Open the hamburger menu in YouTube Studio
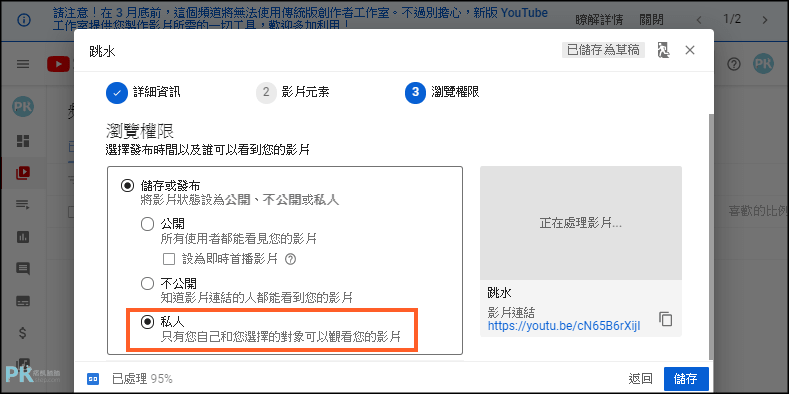This screenshot has width=789, height=394. (23, 64)
